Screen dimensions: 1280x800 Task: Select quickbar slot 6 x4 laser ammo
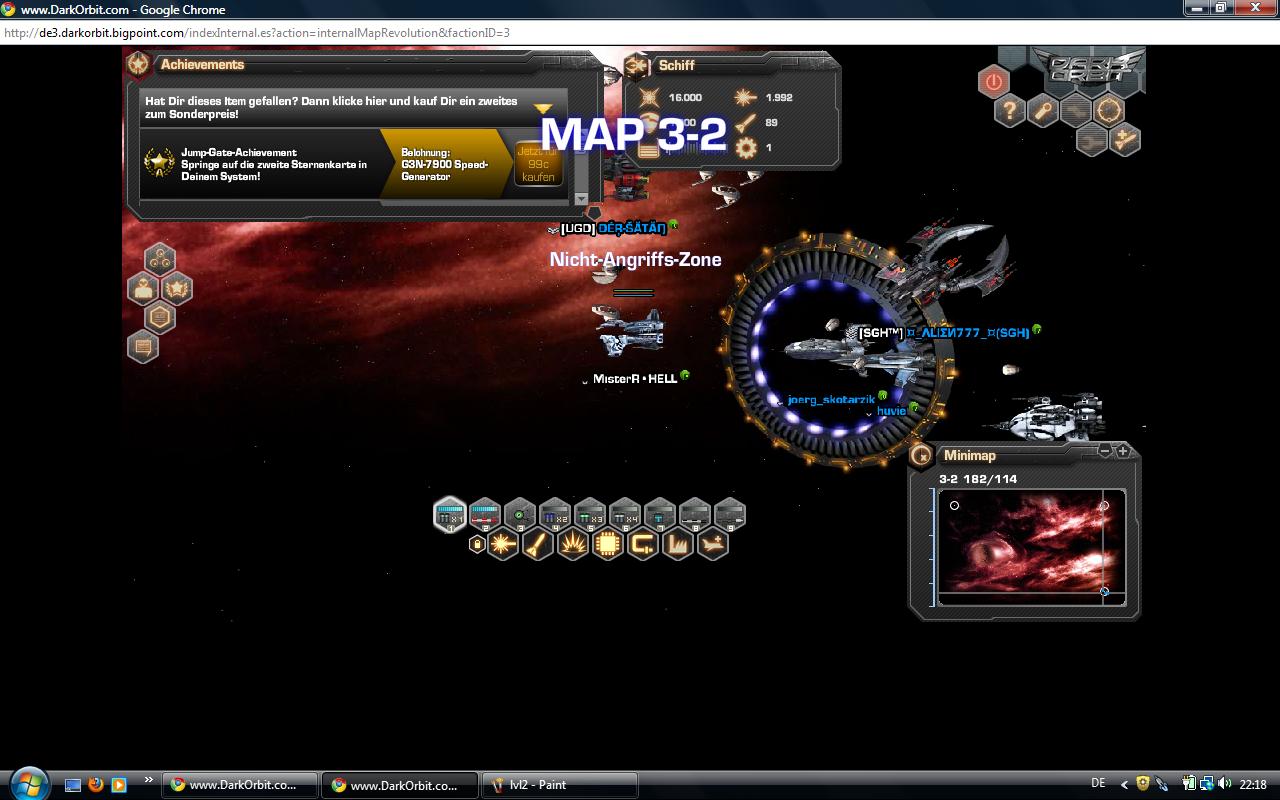pyautogui.click(x=625, y=514)
